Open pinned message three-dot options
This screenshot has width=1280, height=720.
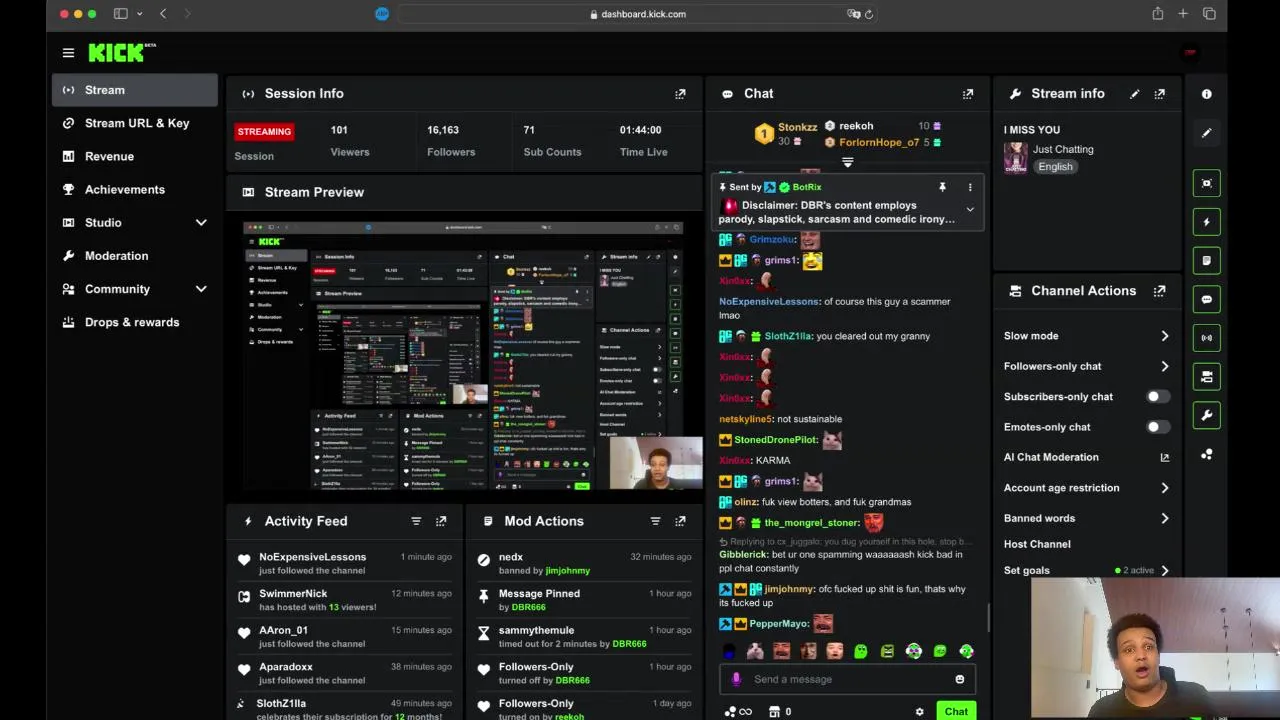(969, 187)
